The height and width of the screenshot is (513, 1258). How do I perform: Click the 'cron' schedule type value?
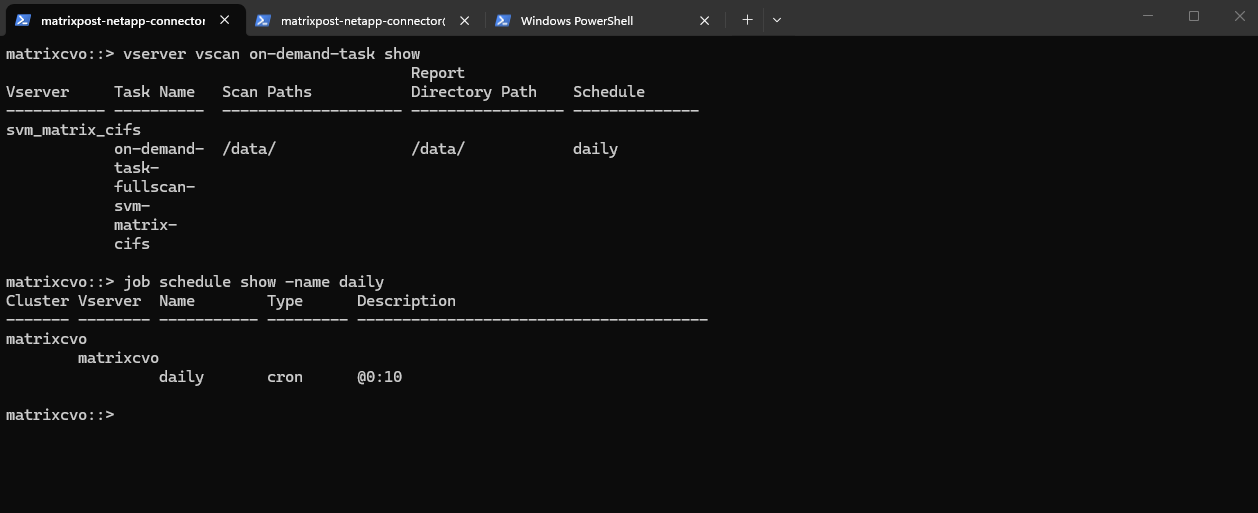pyautogui.click(x=285, y=377)
